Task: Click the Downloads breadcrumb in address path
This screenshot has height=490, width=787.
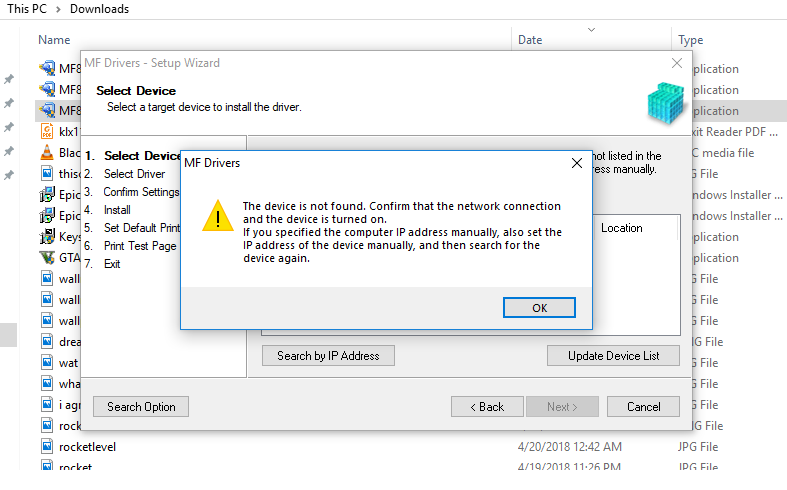Action: point(99,9)
